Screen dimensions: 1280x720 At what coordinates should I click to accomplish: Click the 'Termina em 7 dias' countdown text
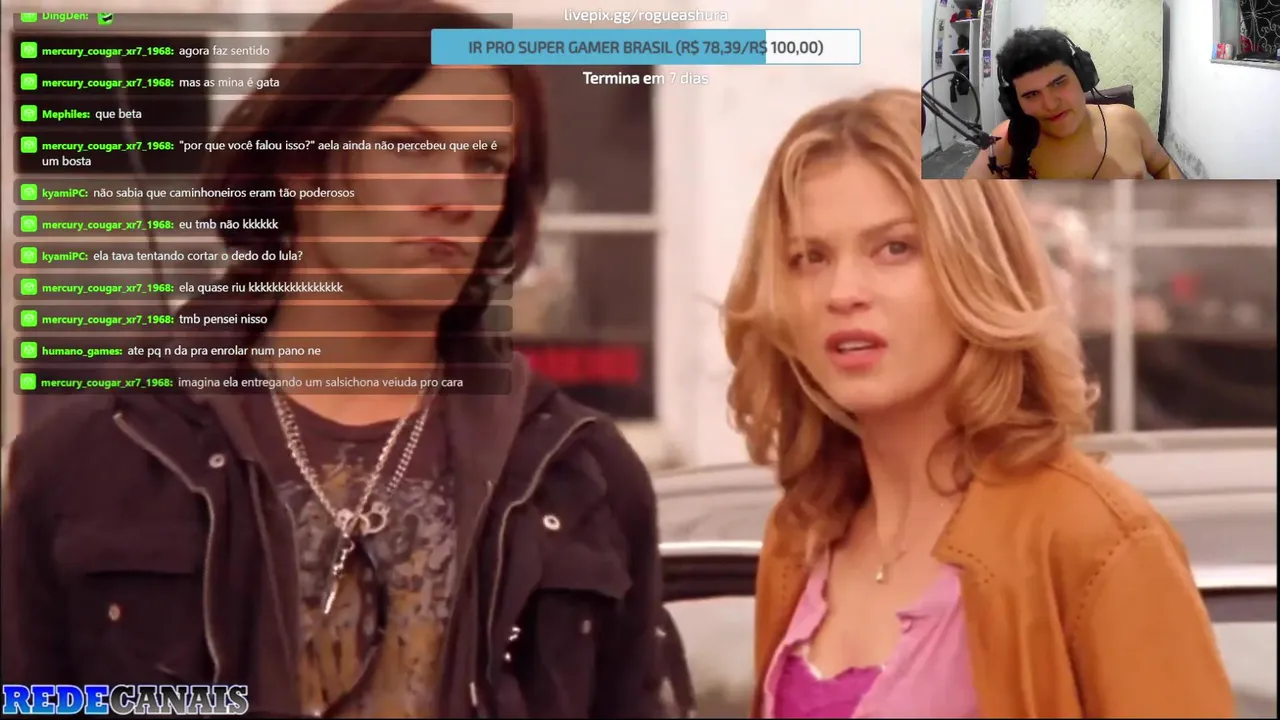pyautogui.click(x=645, y=78)
